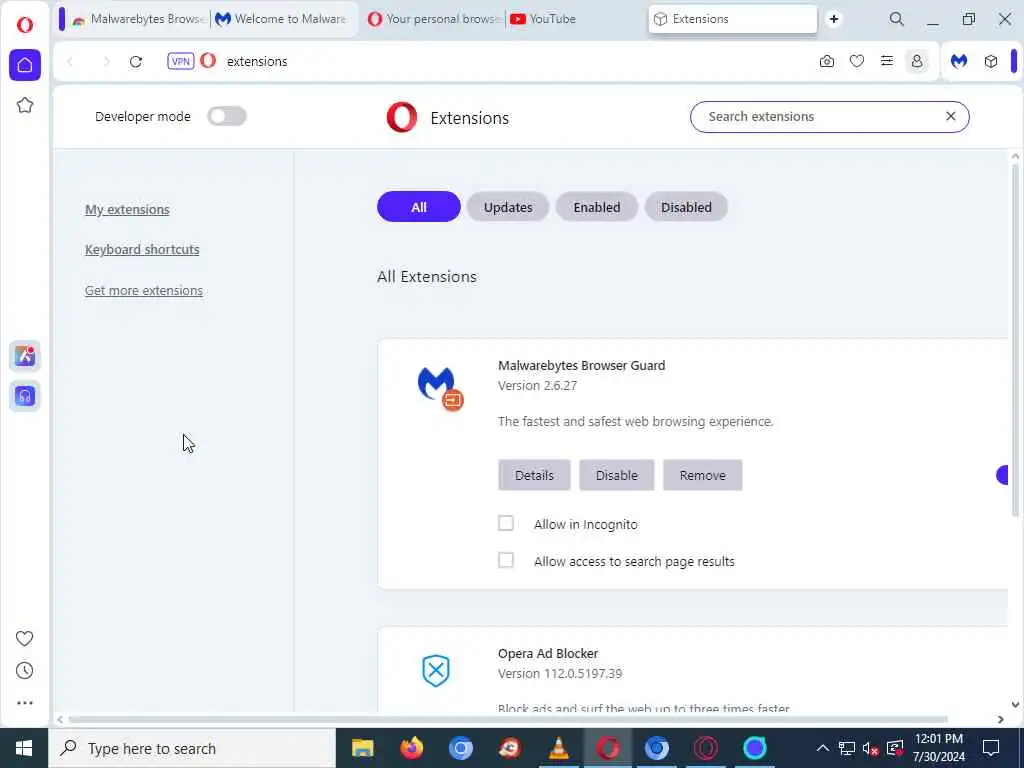
Task: Open Get more extensions link
Action: click(x=144, y=291)
